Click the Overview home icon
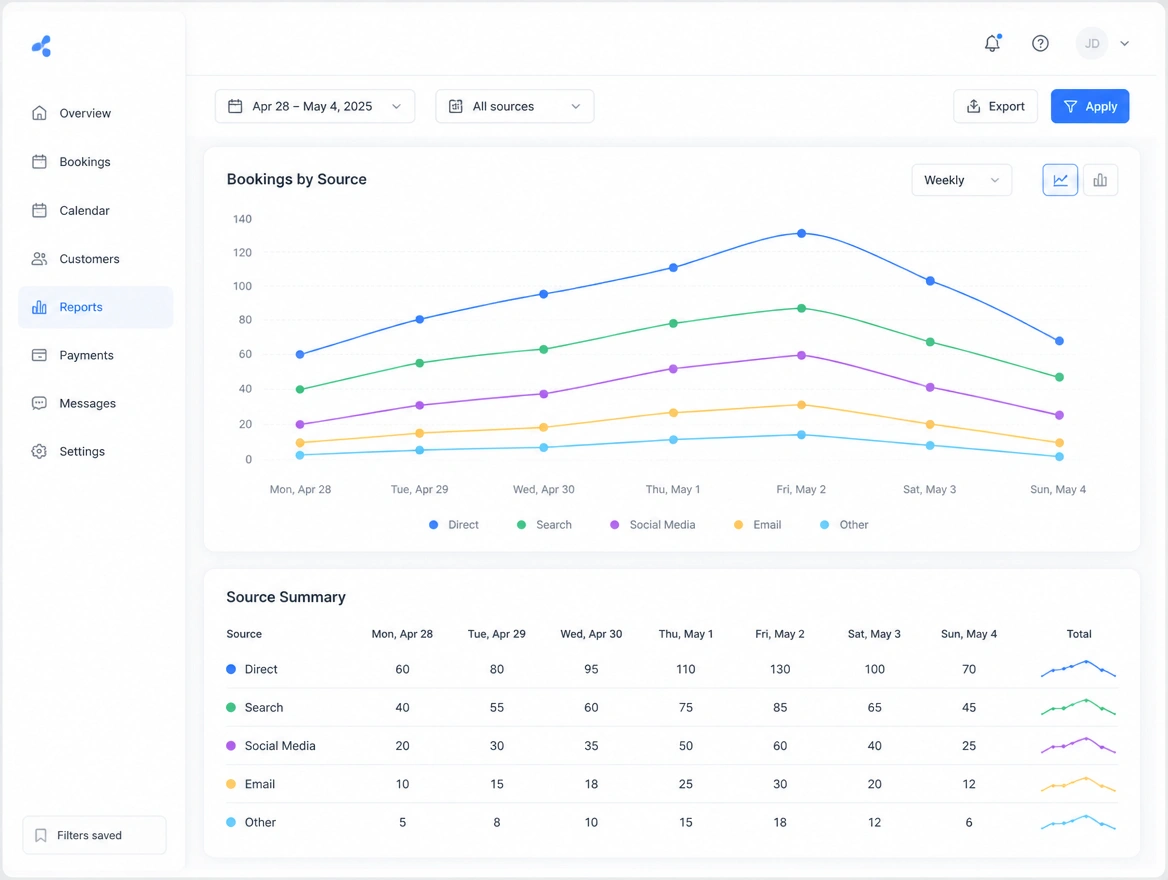Image resolution: width=1168 pixels, height=880 pixels. tap(39, 113)
